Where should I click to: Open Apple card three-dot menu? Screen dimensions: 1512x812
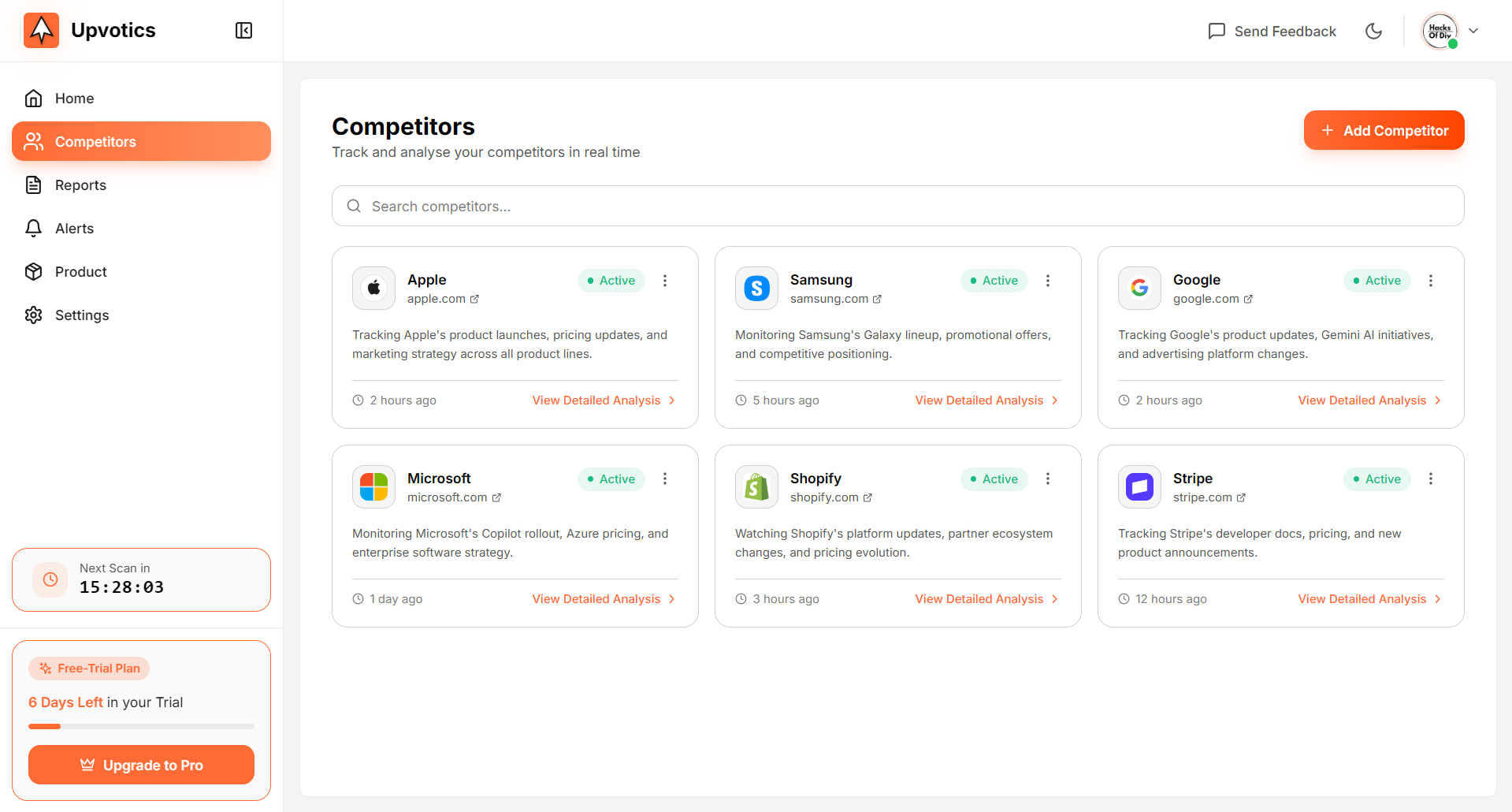tap(665, 281)
